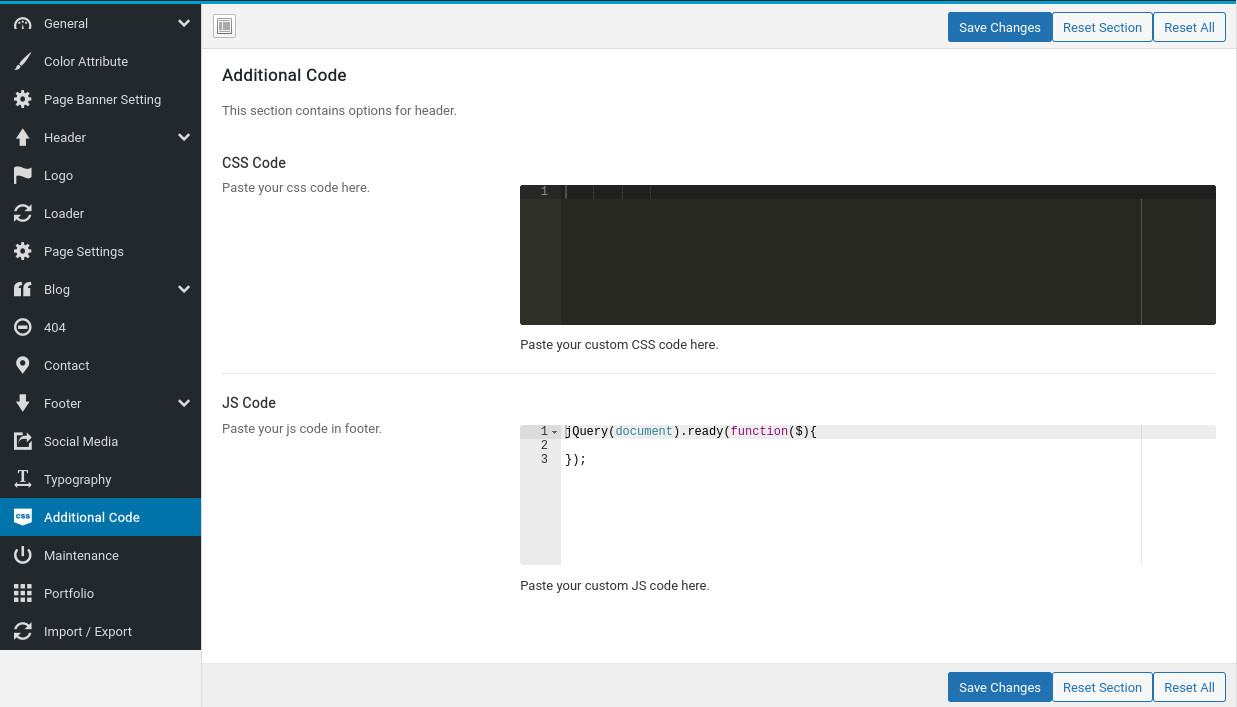Open the Import / Export section
This screenshot has height=707, width=1237.
click(100, 631)
